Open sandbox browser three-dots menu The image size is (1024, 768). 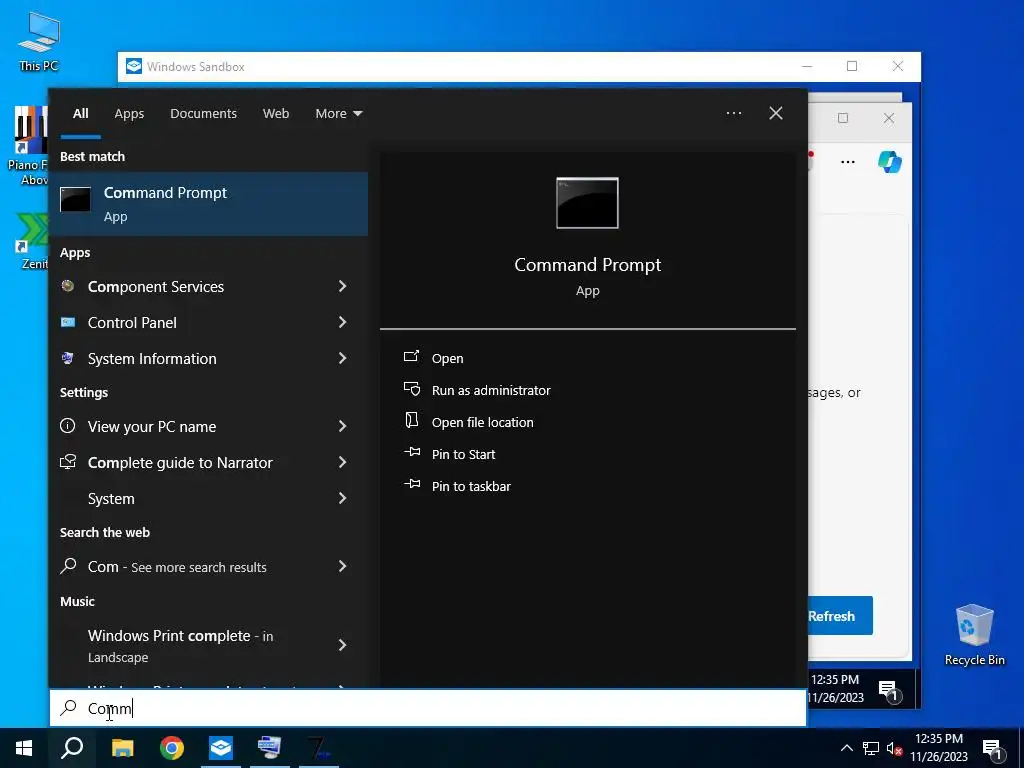pyautogui.click(x=848, y=161)
